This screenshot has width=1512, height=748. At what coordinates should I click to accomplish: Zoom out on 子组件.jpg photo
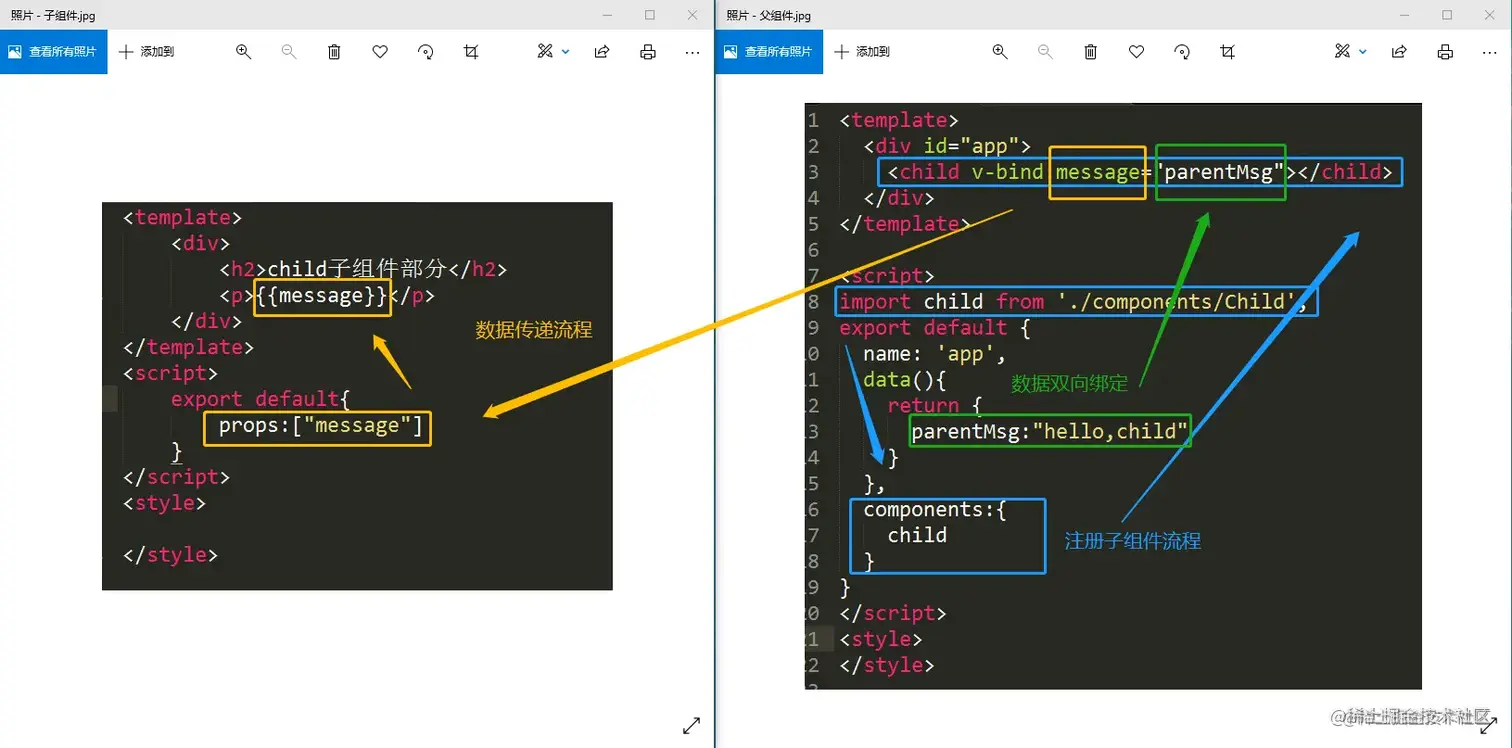[x=289, y=52]
